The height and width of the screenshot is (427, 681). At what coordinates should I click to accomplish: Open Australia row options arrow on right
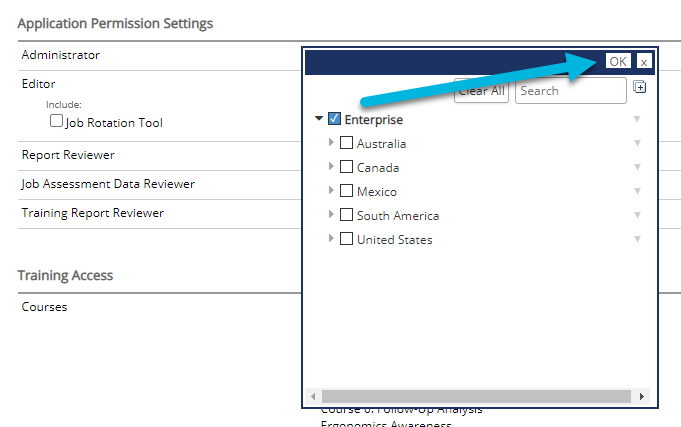point(637,143)
